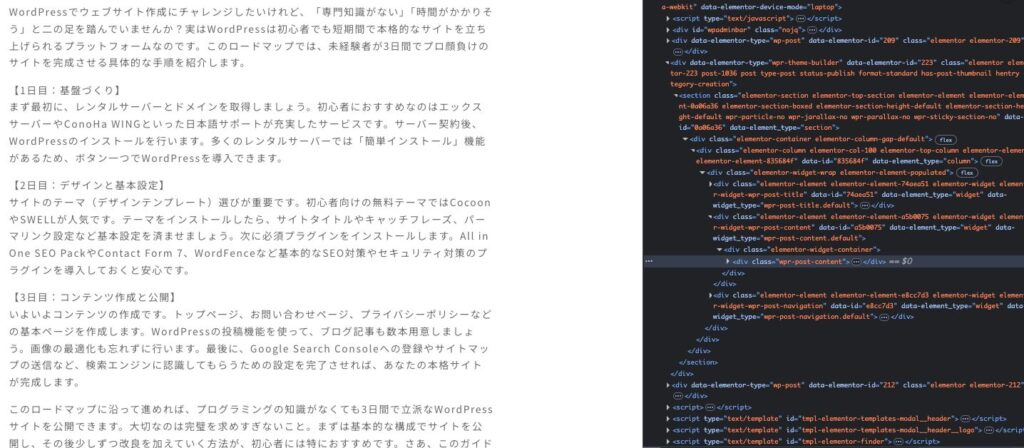Screen dimensions: 1024x448
Task: Expand the wpr-post-title widget div
Action: tap(711, 184)
